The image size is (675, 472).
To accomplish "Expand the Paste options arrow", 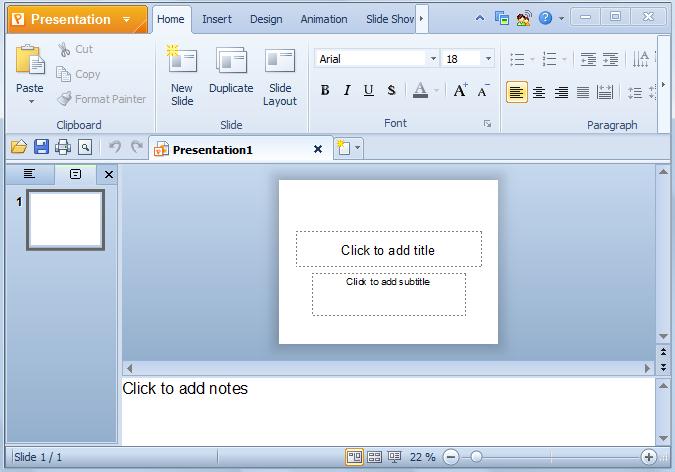I will point(31,102).
